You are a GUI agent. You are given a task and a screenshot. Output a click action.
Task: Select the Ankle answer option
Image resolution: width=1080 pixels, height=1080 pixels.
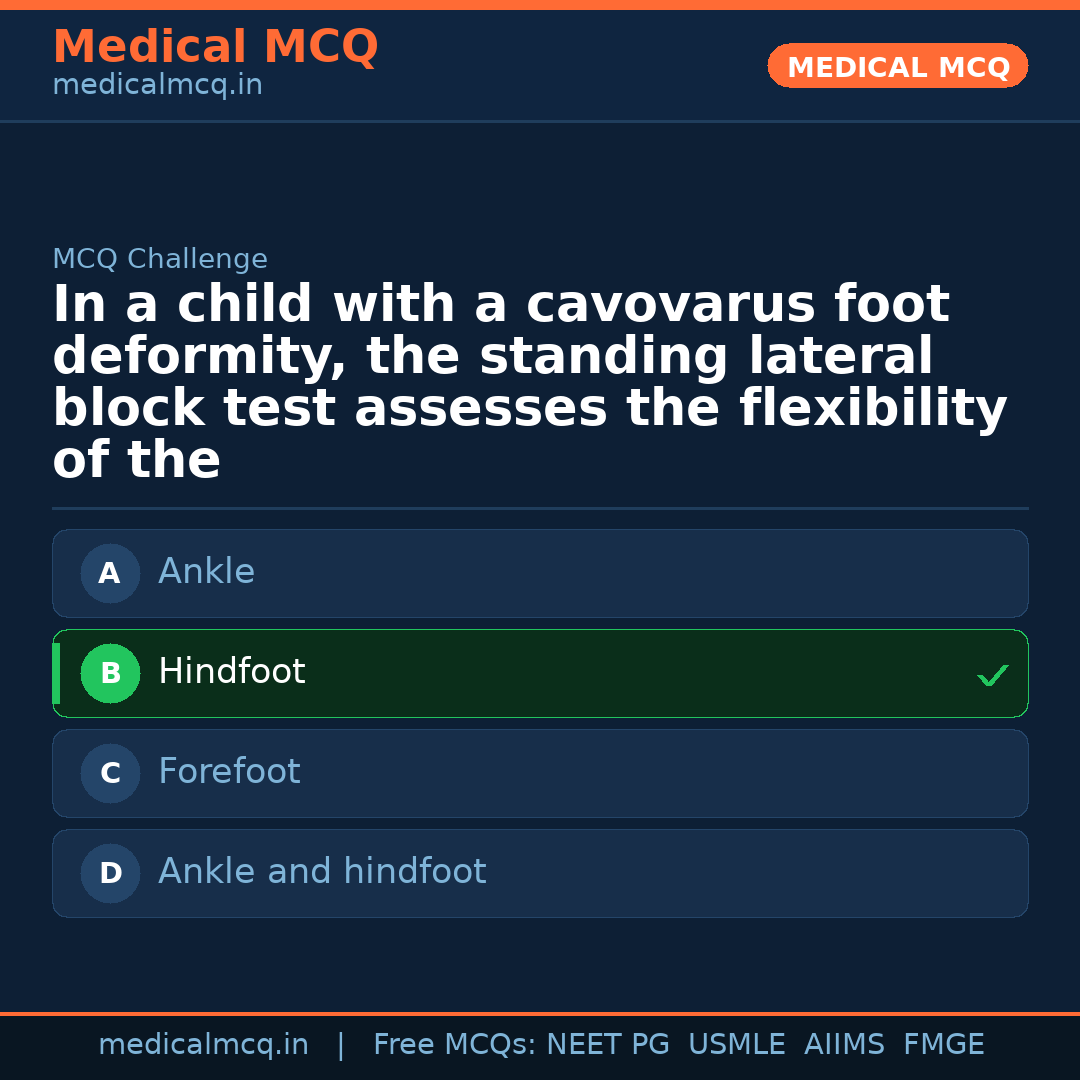pos(540,574)
